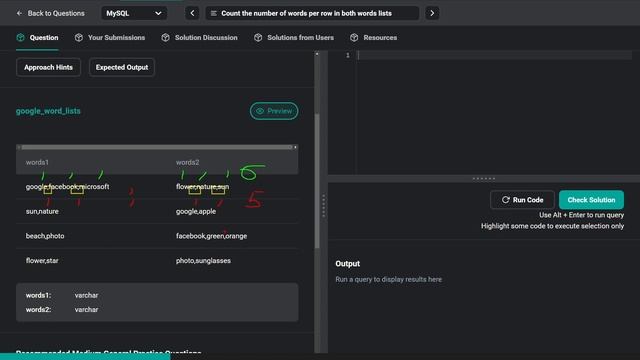Show Expected Output

[122, 67]
